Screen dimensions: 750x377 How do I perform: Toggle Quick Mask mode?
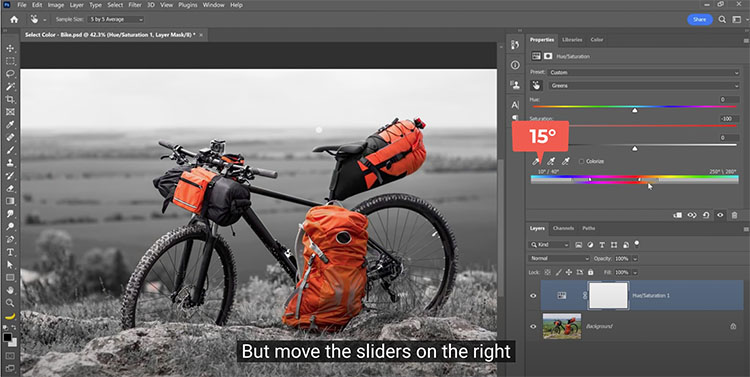point(10,356)
